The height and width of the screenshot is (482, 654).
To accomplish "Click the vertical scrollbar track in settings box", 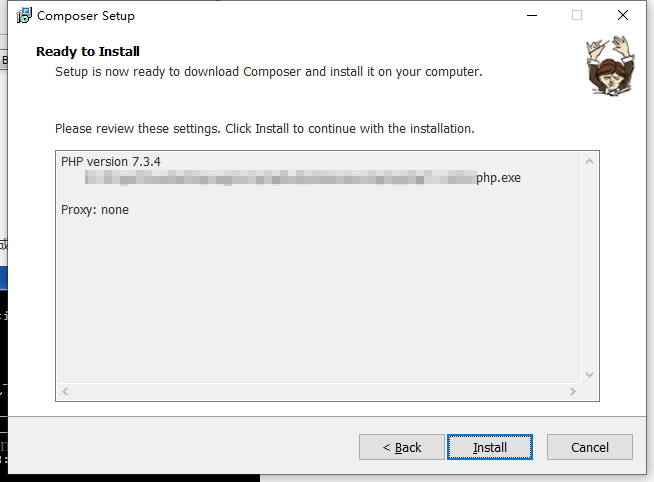I will coord(589,268).
